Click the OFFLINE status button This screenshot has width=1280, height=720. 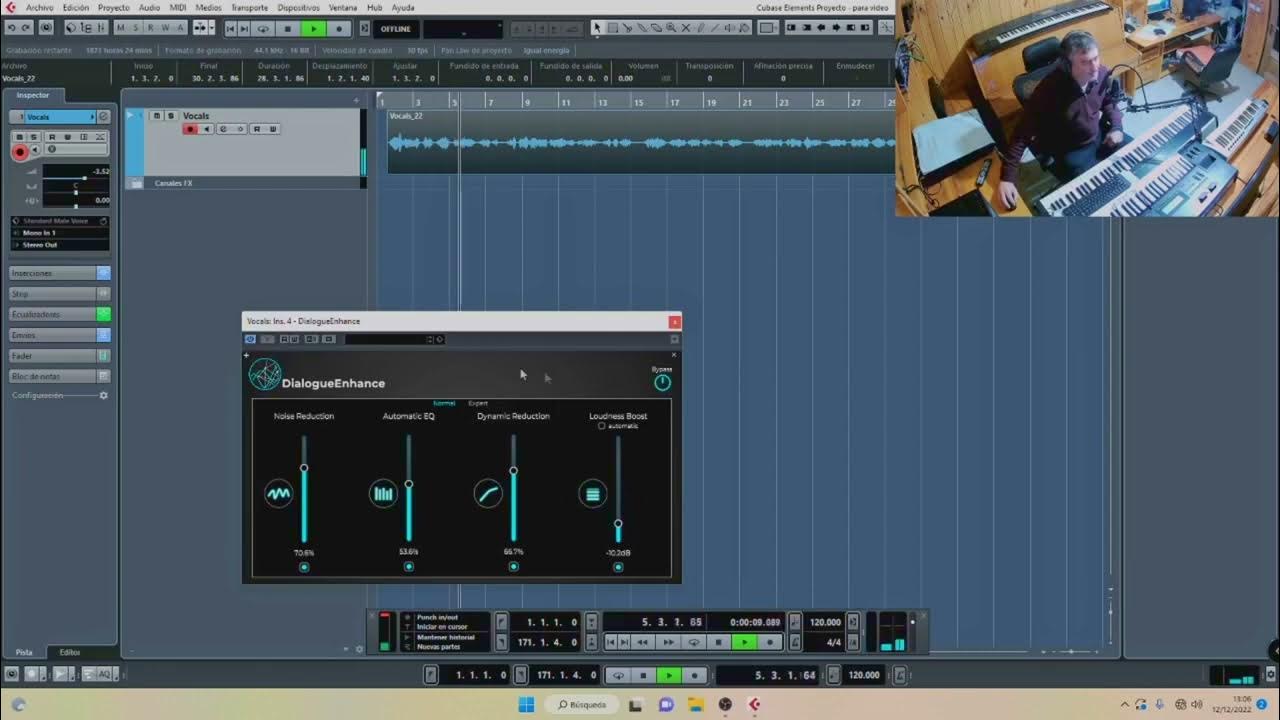pos(395,29)
